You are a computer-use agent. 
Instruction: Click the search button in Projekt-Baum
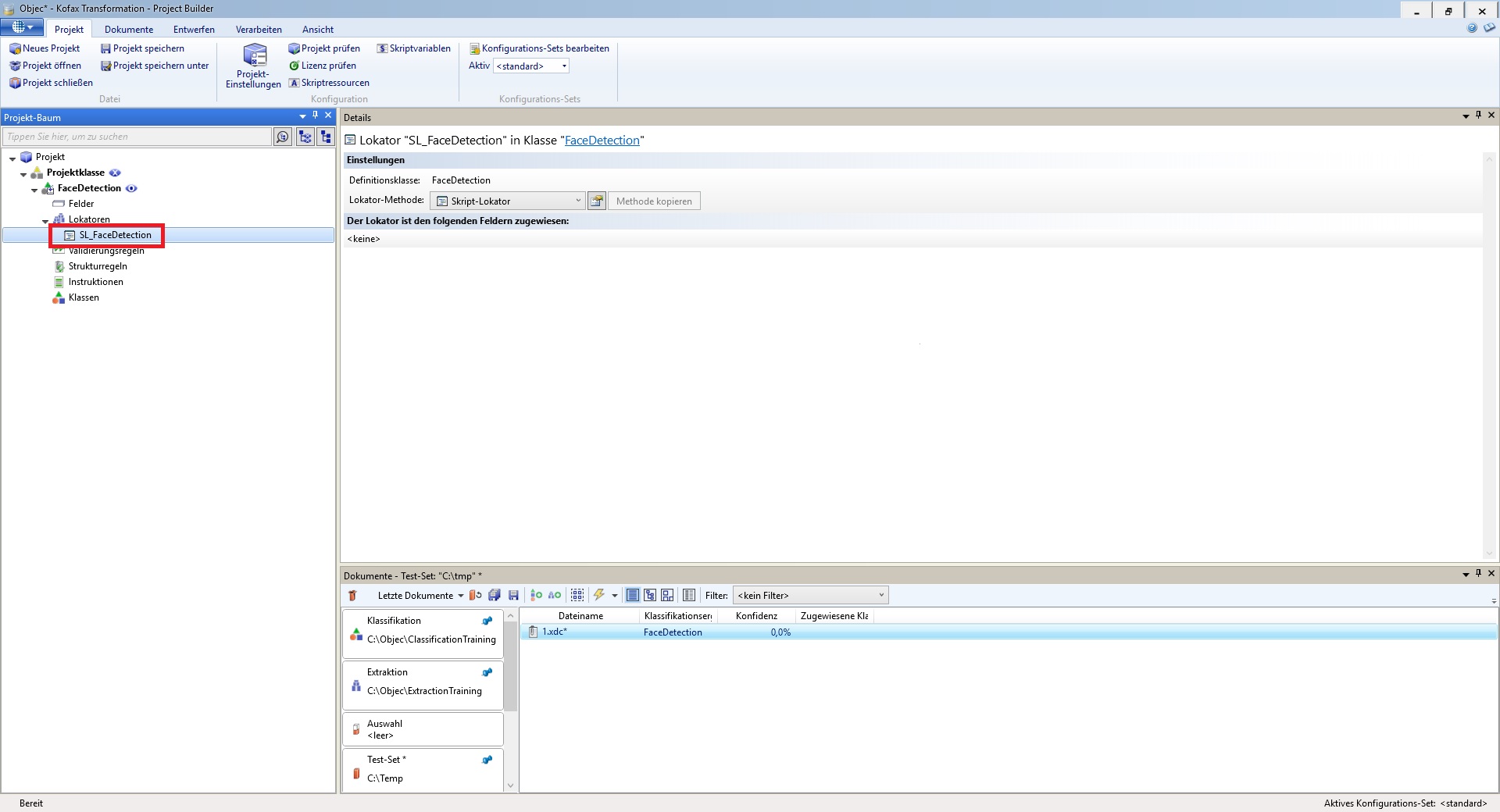tap(283, 137)
